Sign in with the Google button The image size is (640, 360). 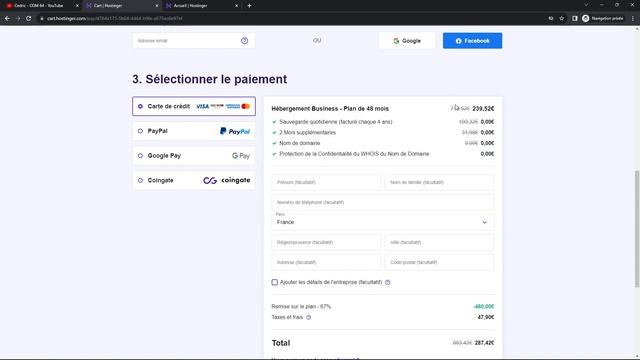point(407,41)
